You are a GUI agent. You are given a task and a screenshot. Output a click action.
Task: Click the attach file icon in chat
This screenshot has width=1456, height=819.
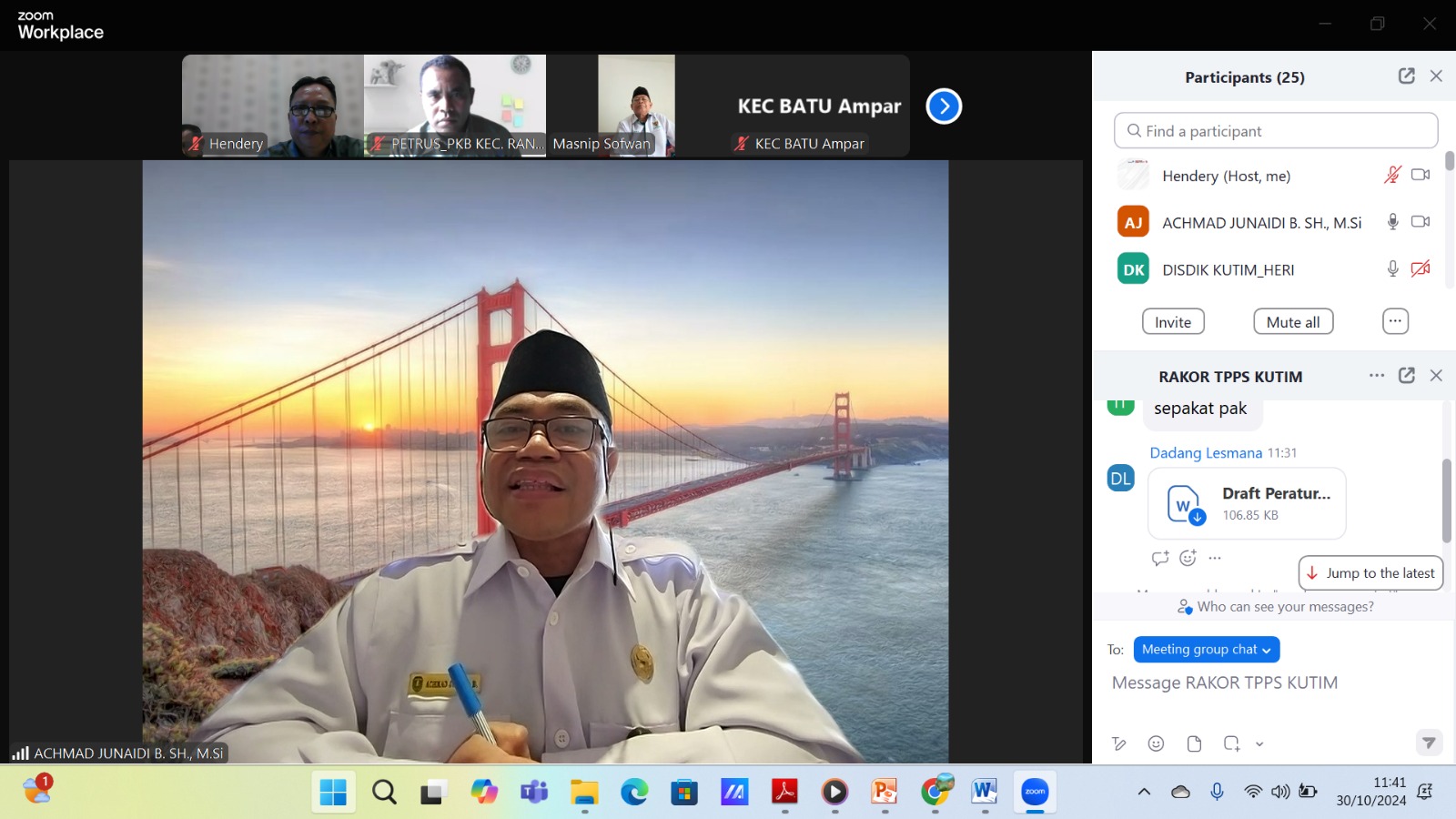[x=1194, y=743]
